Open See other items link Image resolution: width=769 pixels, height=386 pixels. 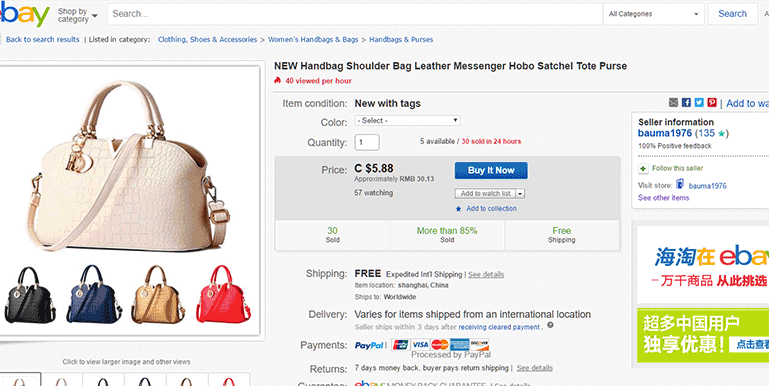pos(663,198)
